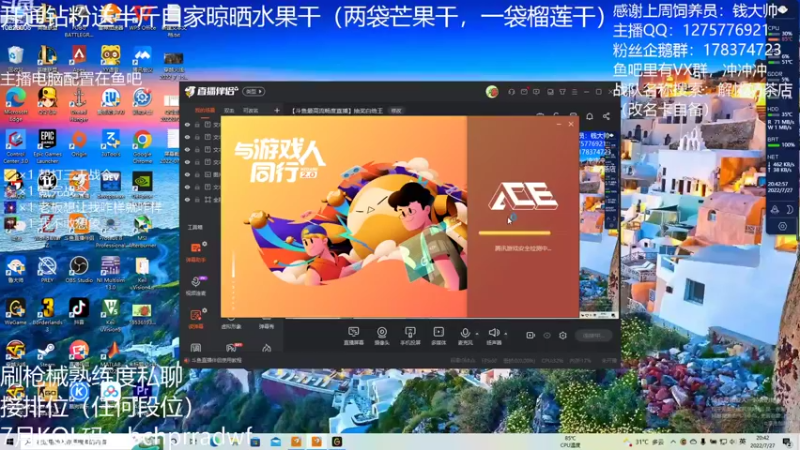This screenshot has height=450, width=800.
Task: Click the yellow ACE loading progress bar
Action: [x=514, y=233]
